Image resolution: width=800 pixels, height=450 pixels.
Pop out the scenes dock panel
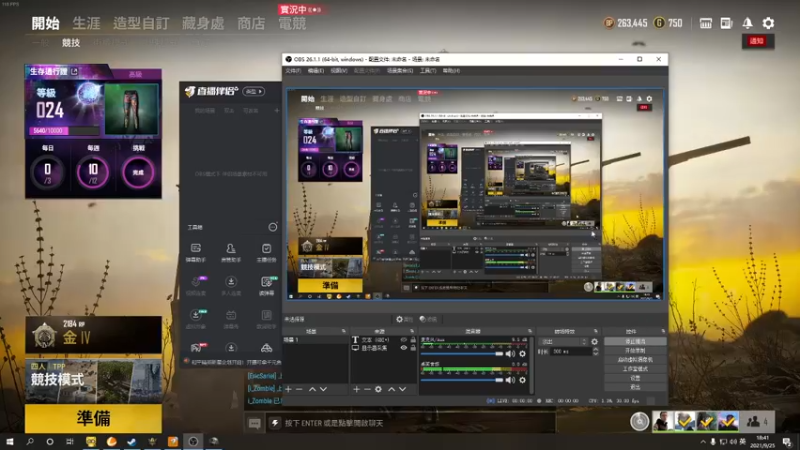coord(343,332)
